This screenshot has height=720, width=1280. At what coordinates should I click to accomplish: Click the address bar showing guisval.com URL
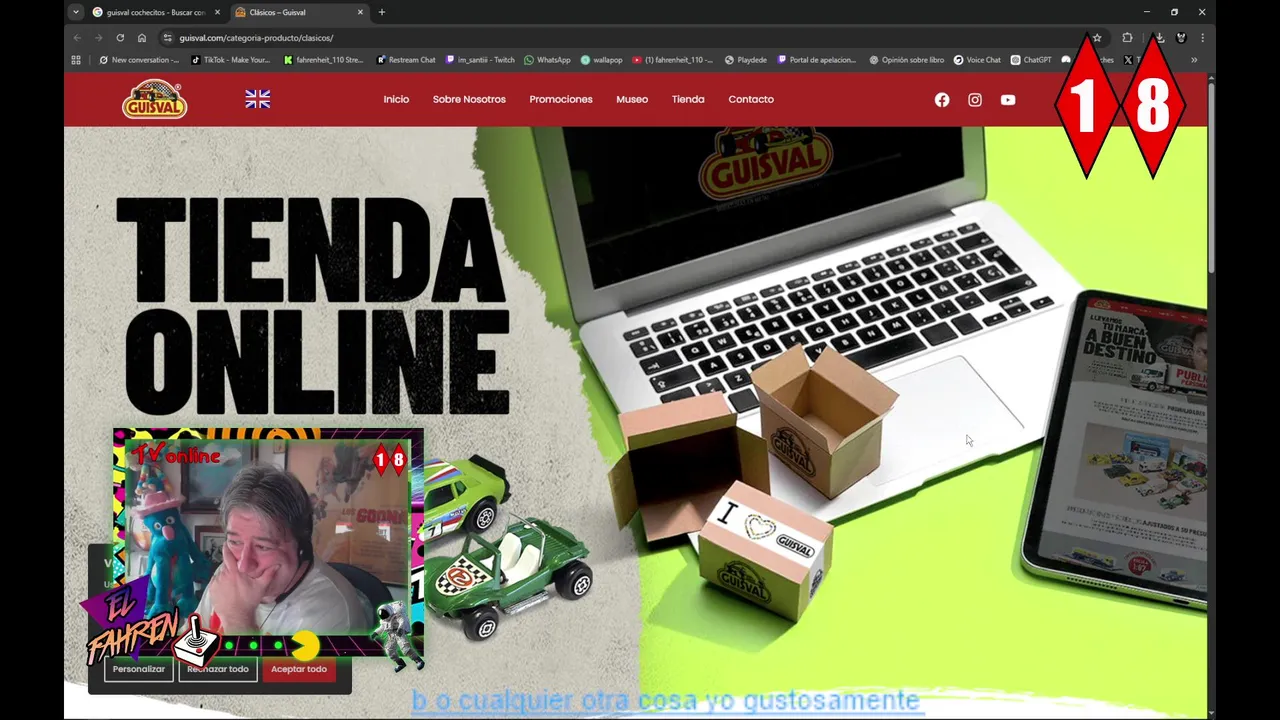tap(630, 38)
